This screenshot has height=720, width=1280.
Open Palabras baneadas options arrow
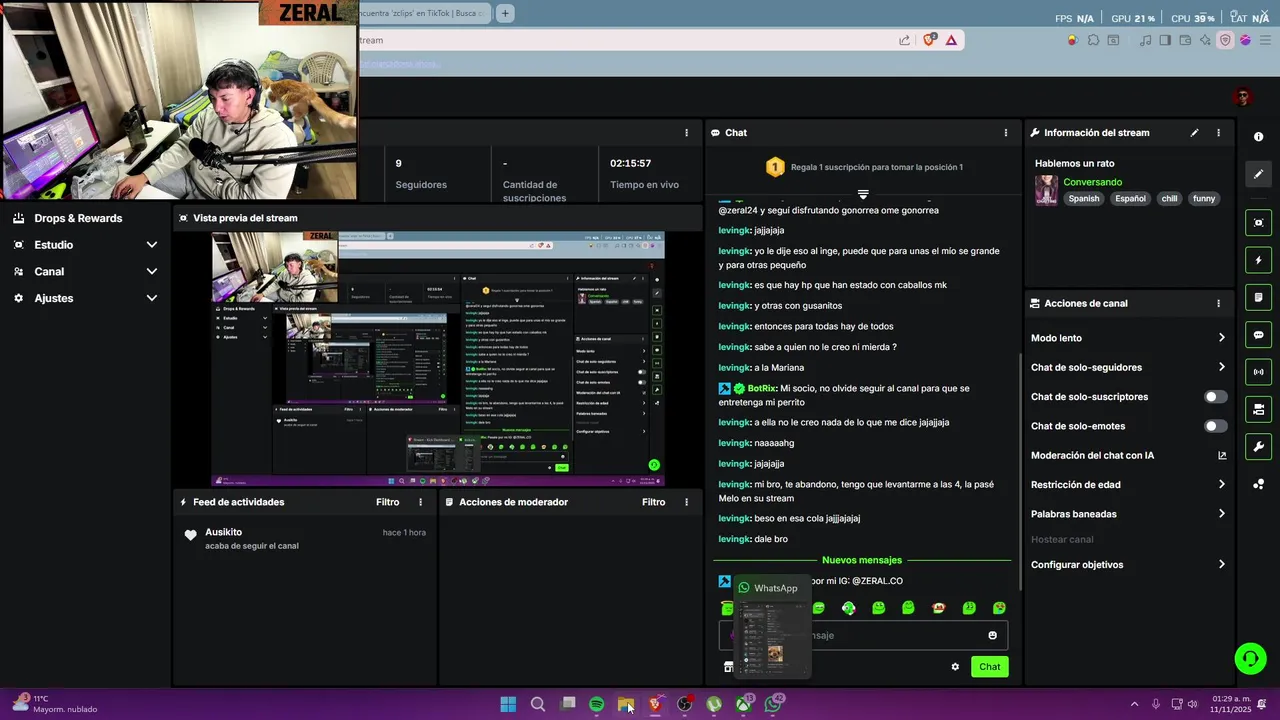pyautogui.click(x=1221, y=514)
